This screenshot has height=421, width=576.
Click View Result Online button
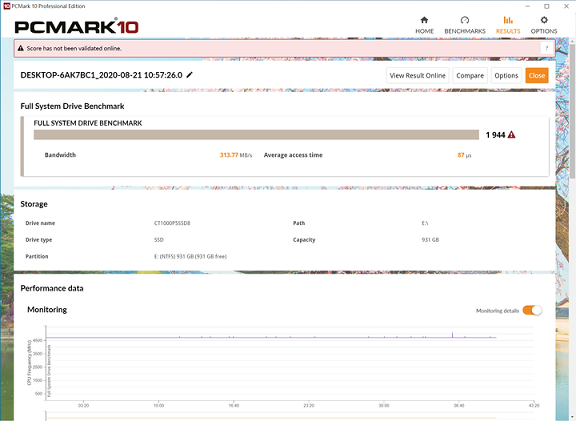(x=418, y=75)
